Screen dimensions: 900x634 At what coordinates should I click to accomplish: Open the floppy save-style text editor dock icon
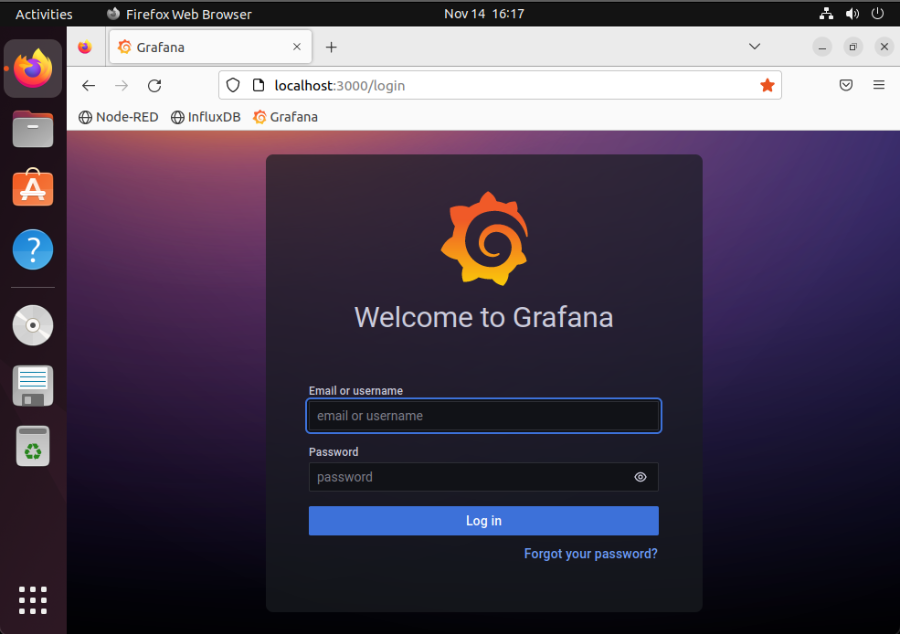(33, 386)
